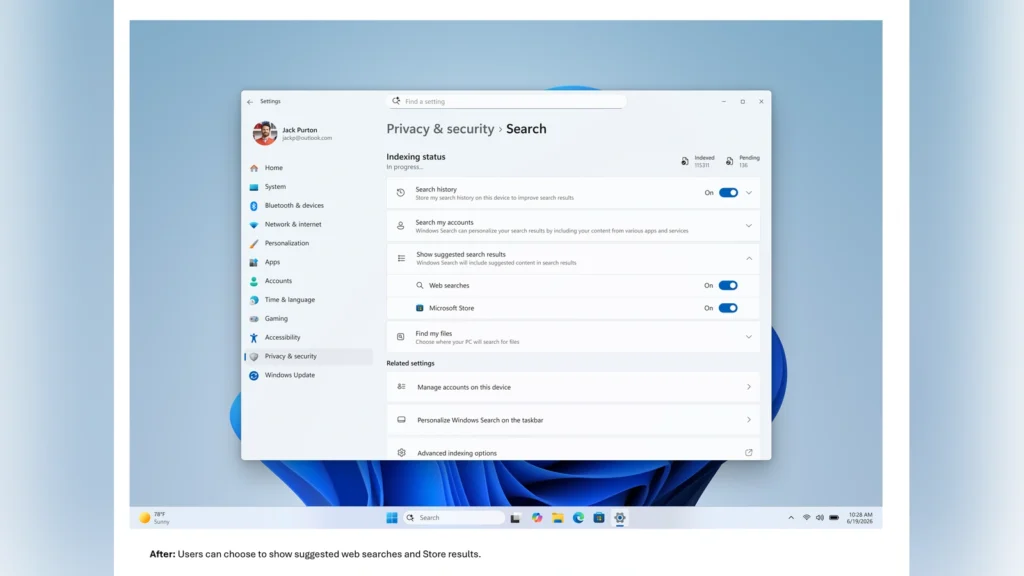1024x576 pixels.
Task: Click the Wi-Fi tray icon
Action: coord(807,518)
